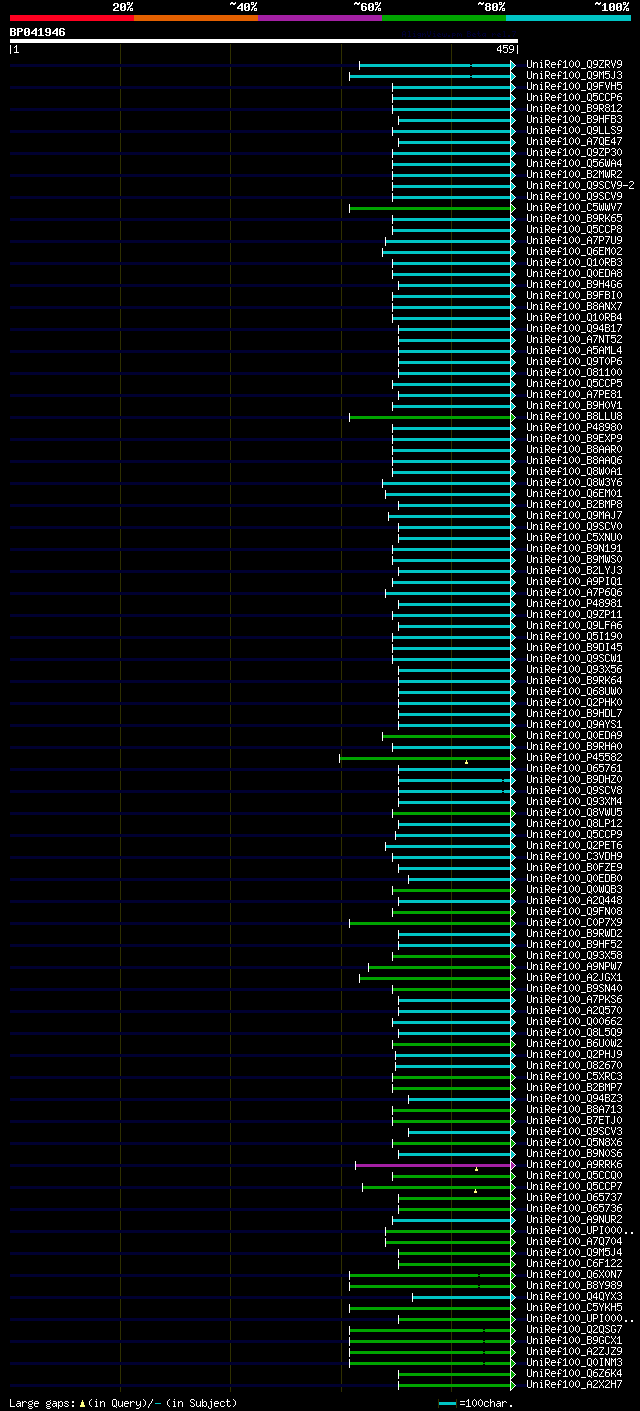This screenshot has height=1411, width=640.
Task: Click the label UniRef100_Q8W3Y6
Action: point(574,482)
